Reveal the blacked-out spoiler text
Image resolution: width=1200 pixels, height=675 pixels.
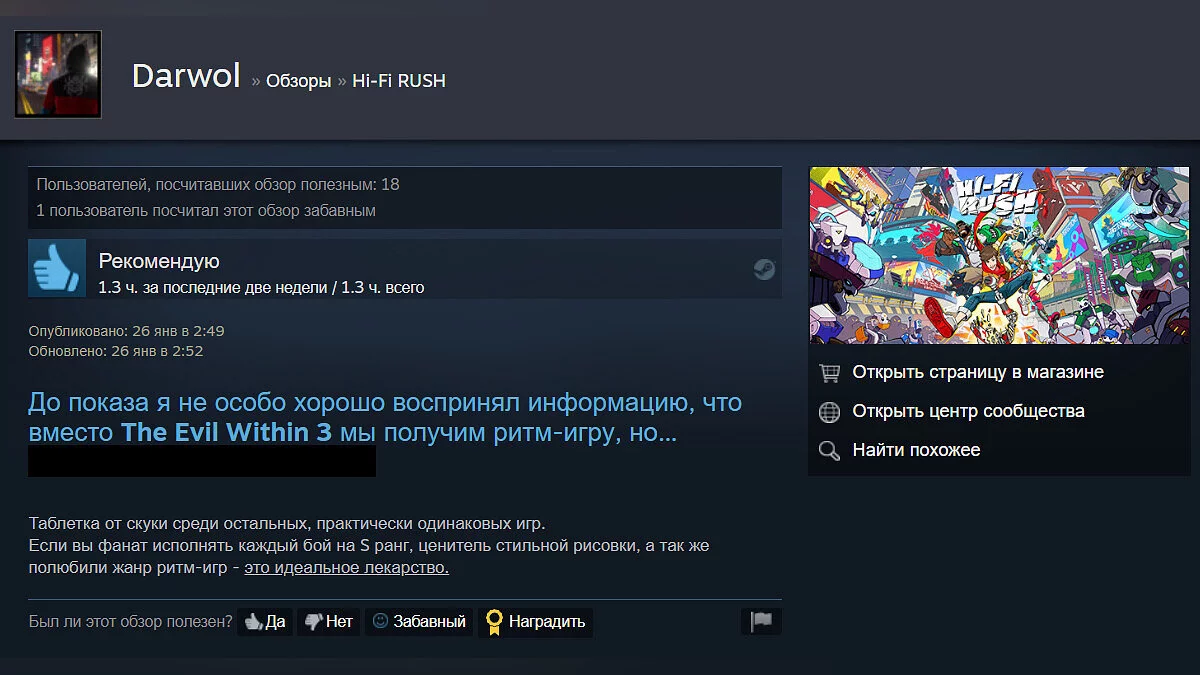pos(202,461)
